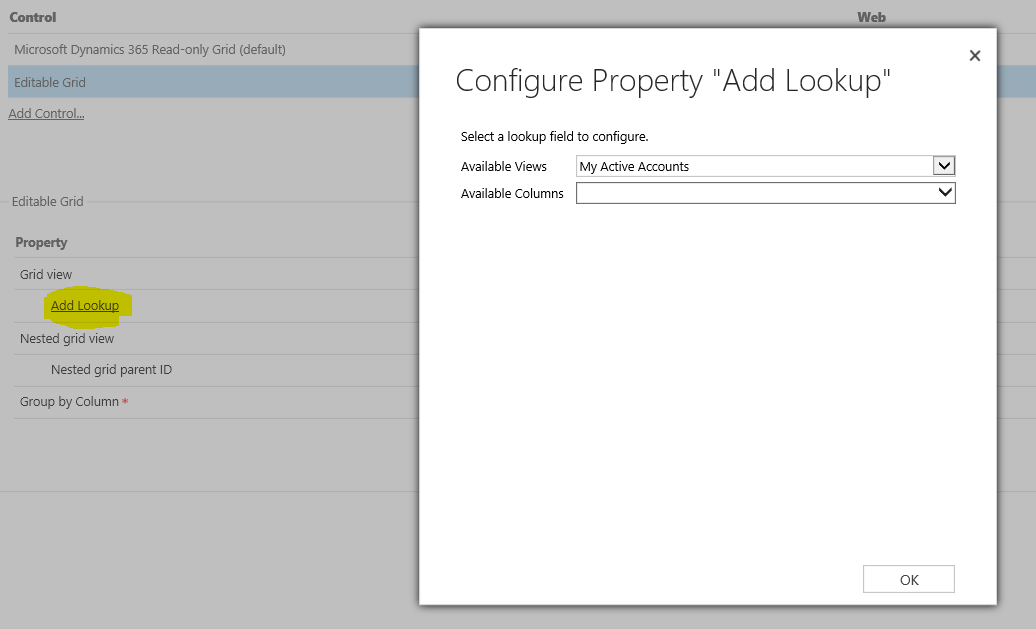Click the Web column header
Screen dimensions: 1036x629
coord(870,17)
